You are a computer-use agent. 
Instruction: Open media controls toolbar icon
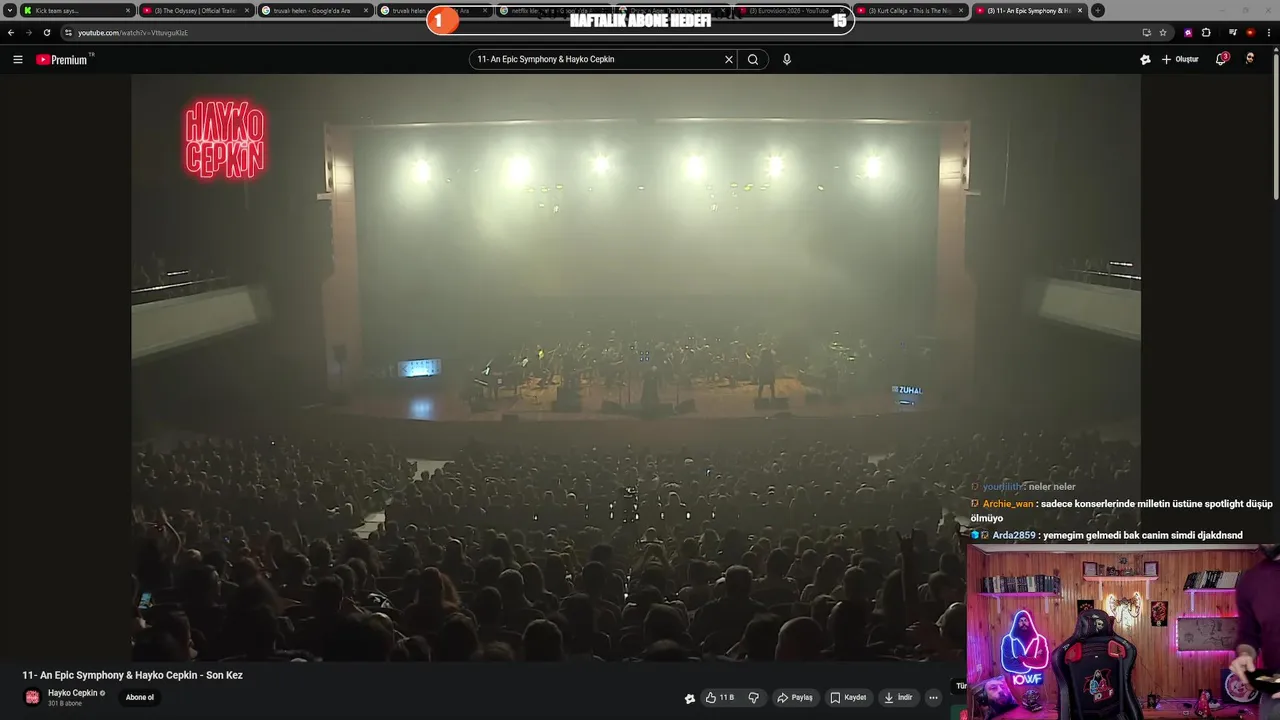coord(1233,32)
